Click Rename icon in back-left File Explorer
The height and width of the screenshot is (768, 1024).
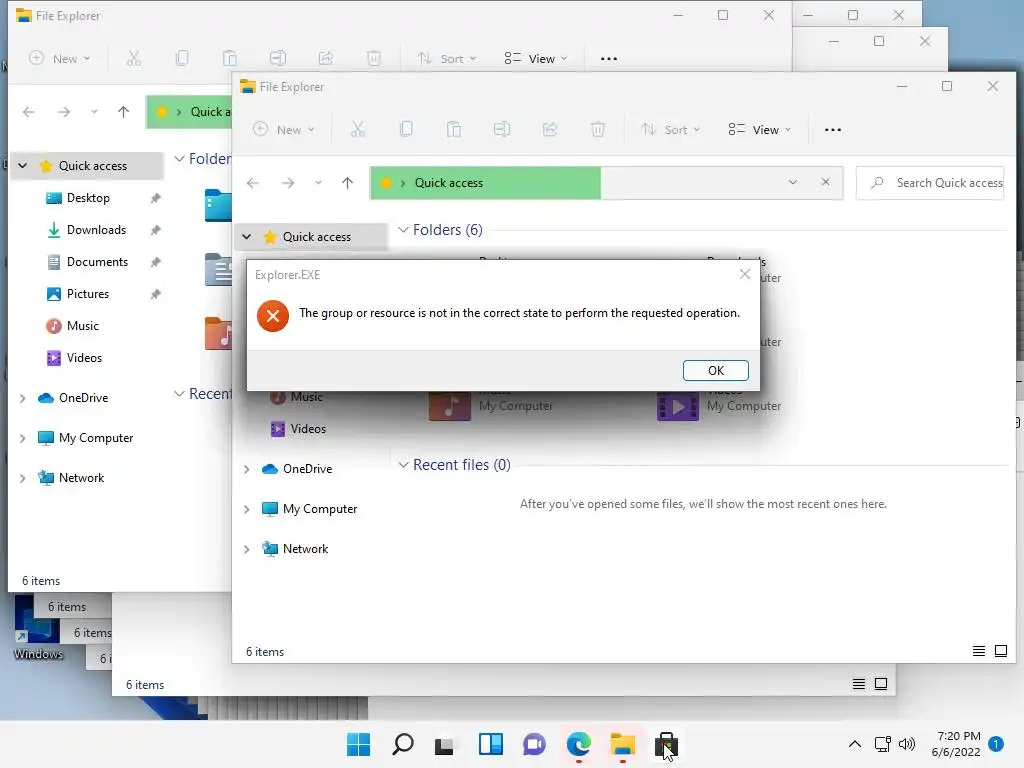click(278, 58)
